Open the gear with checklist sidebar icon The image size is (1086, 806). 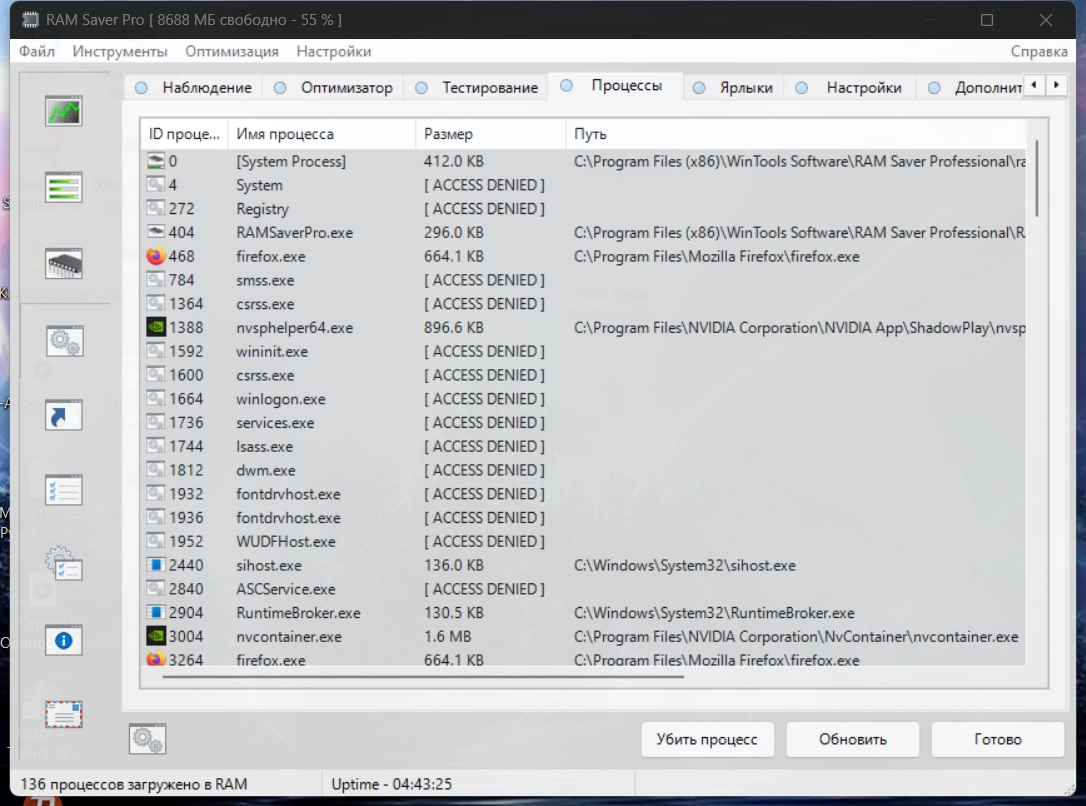pos(64,565)
